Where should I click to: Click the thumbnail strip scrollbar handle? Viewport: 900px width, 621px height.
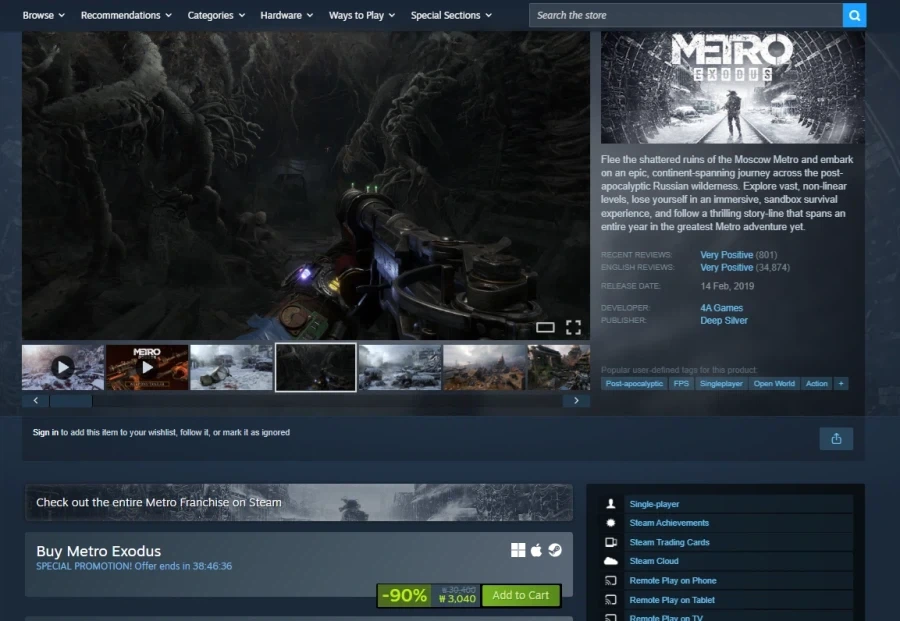pyautogui.click(x=71, y=401)
